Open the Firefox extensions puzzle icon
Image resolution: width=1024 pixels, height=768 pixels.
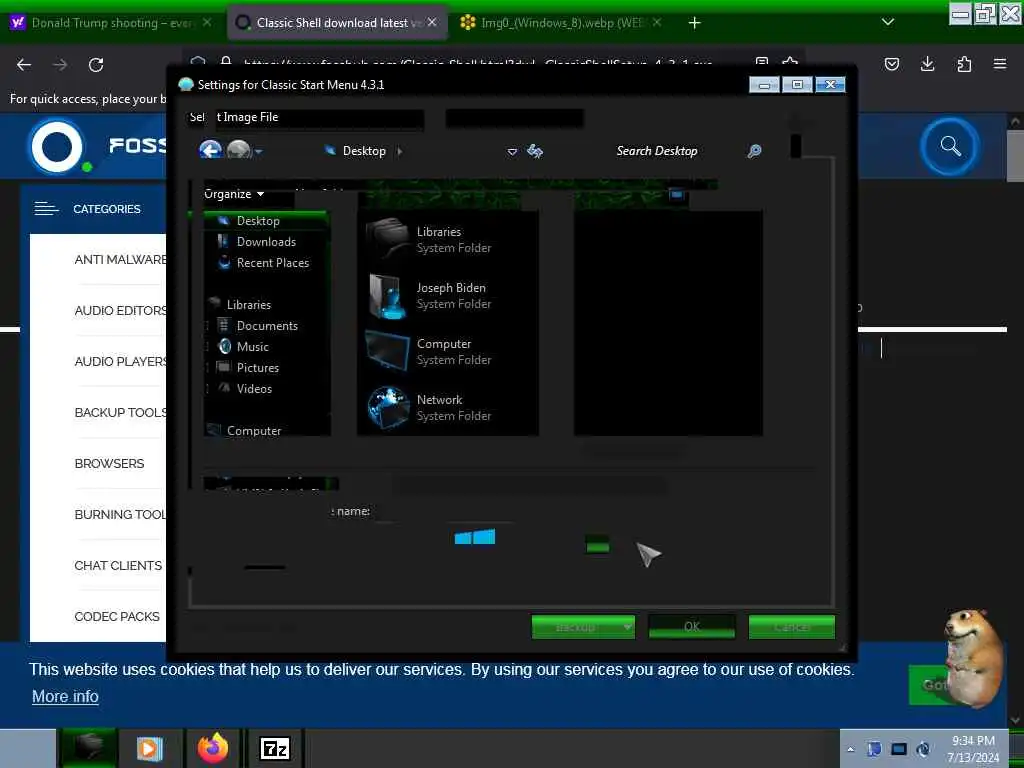pos(964,64)
